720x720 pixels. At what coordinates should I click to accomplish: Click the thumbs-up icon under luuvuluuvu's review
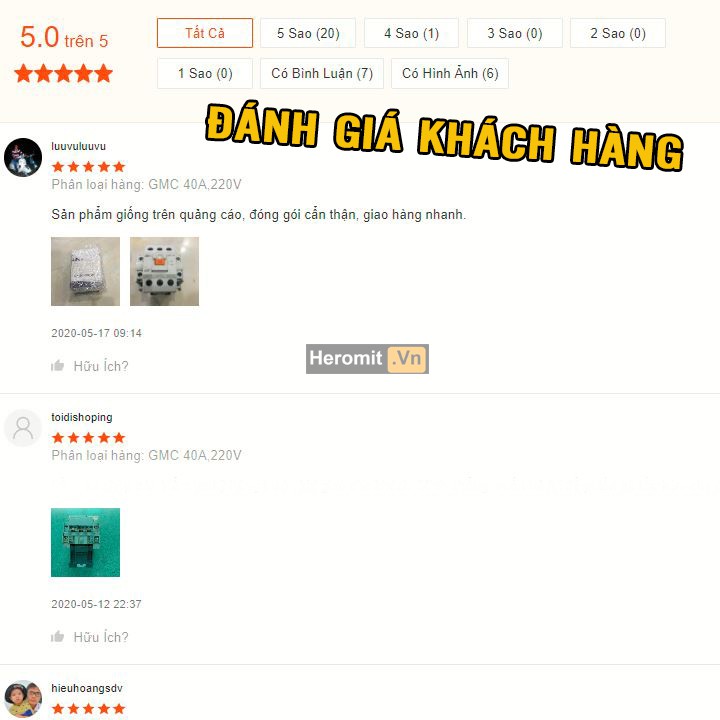(x=57, y=366)
